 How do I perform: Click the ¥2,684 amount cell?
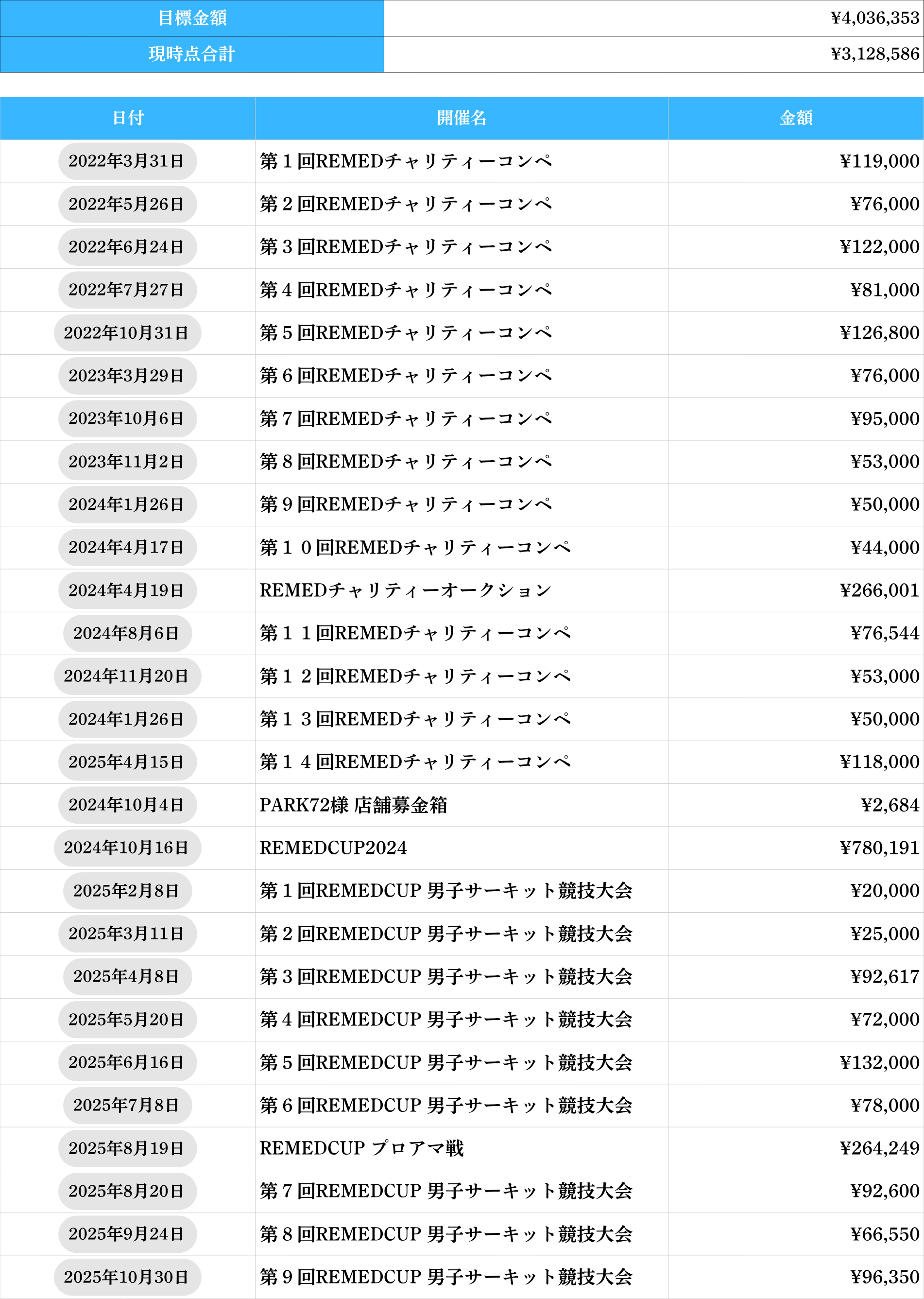(890, 805)
